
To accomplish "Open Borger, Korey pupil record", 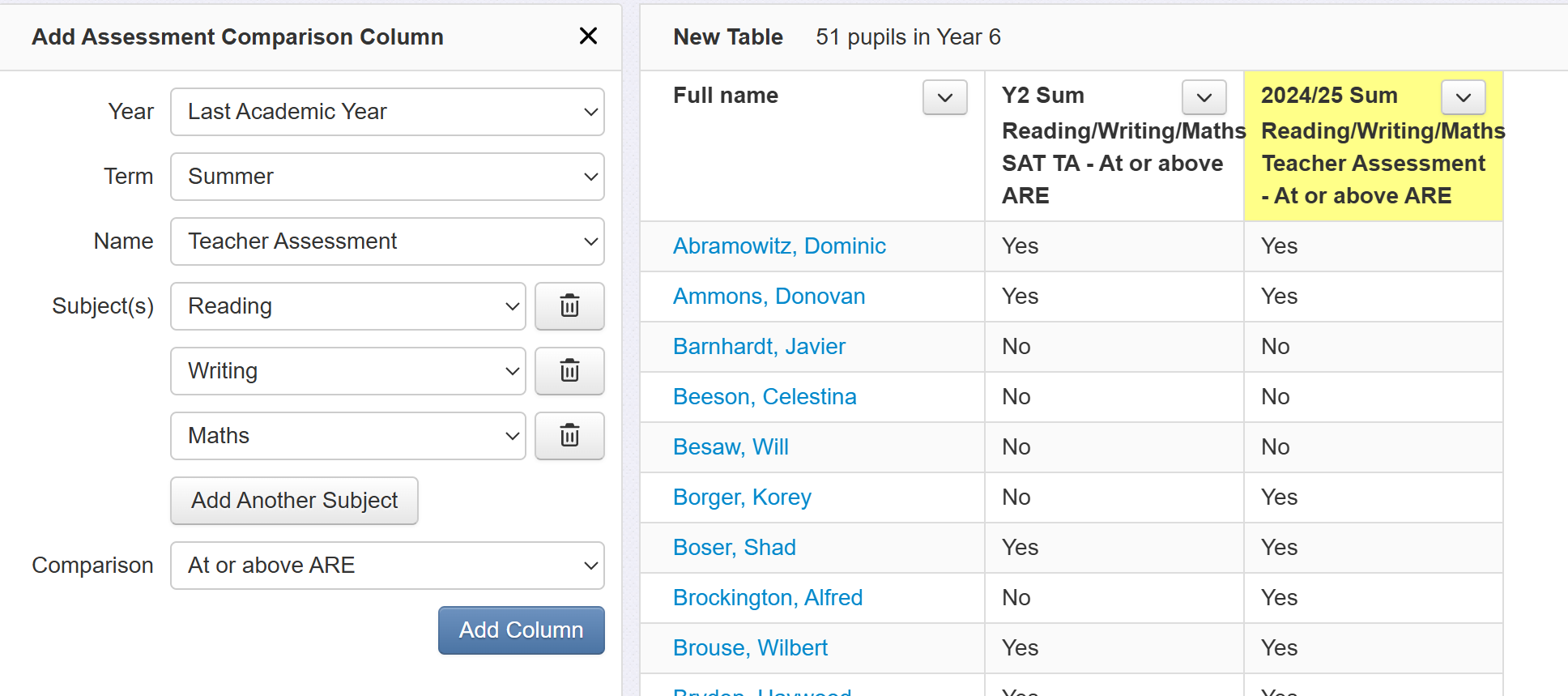I will click(742, 497).
